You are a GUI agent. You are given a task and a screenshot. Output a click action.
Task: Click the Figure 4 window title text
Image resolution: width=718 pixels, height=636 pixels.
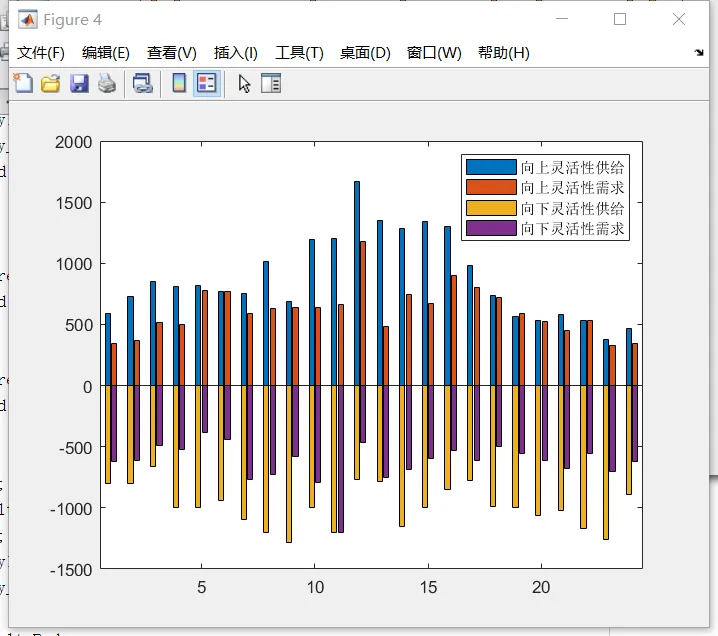tap(72, 20)
